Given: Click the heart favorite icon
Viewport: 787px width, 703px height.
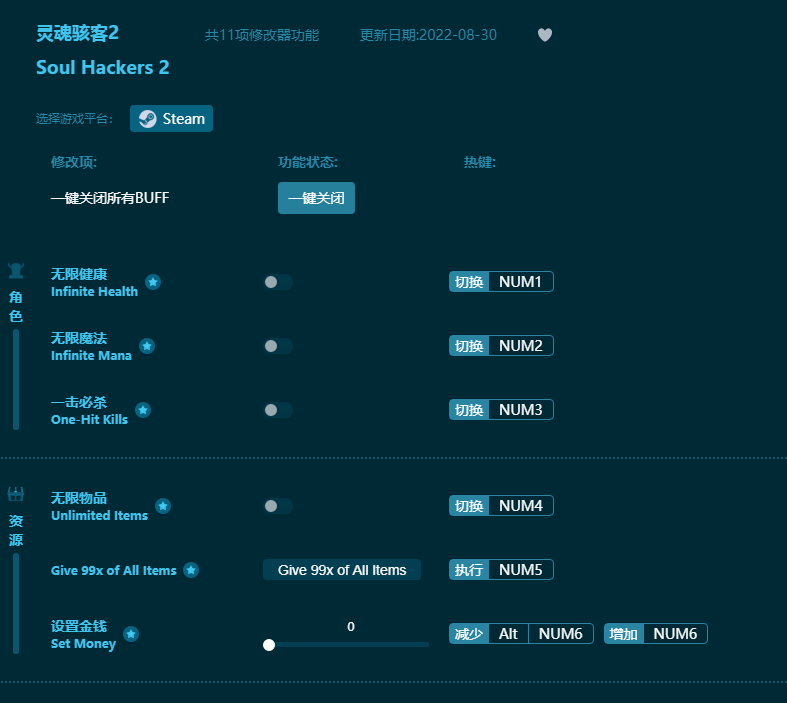Looking at the screenshot, I should click(x=545, y=35).
